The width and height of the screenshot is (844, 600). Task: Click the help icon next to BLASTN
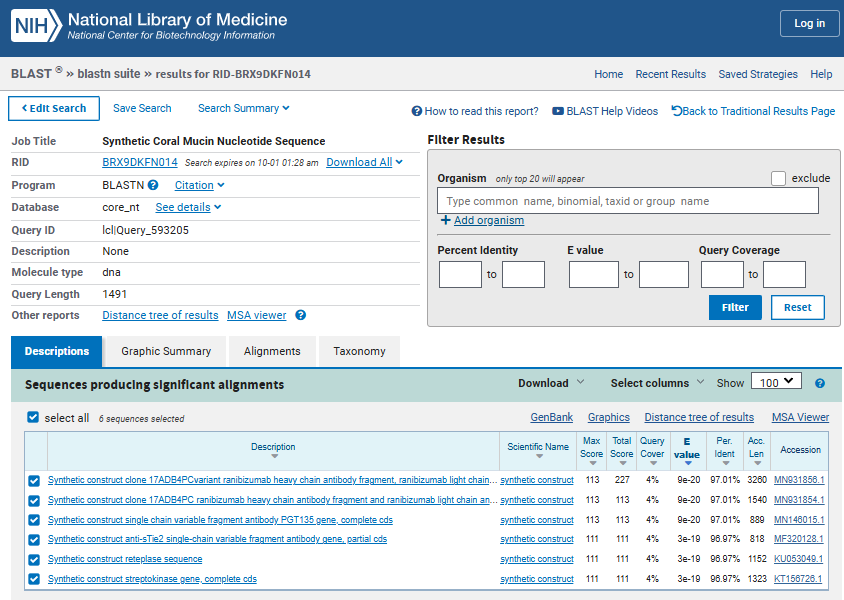[153, 185]
